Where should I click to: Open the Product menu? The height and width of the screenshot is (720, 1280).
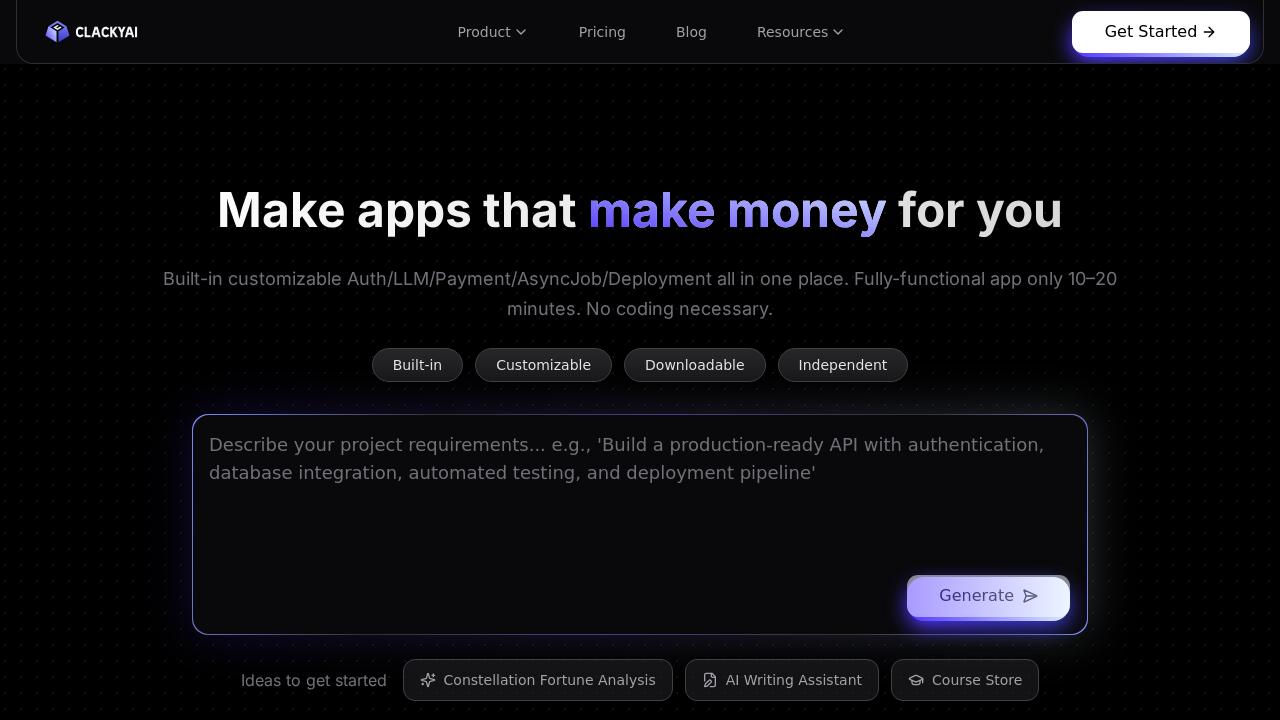tap(484, 32)
